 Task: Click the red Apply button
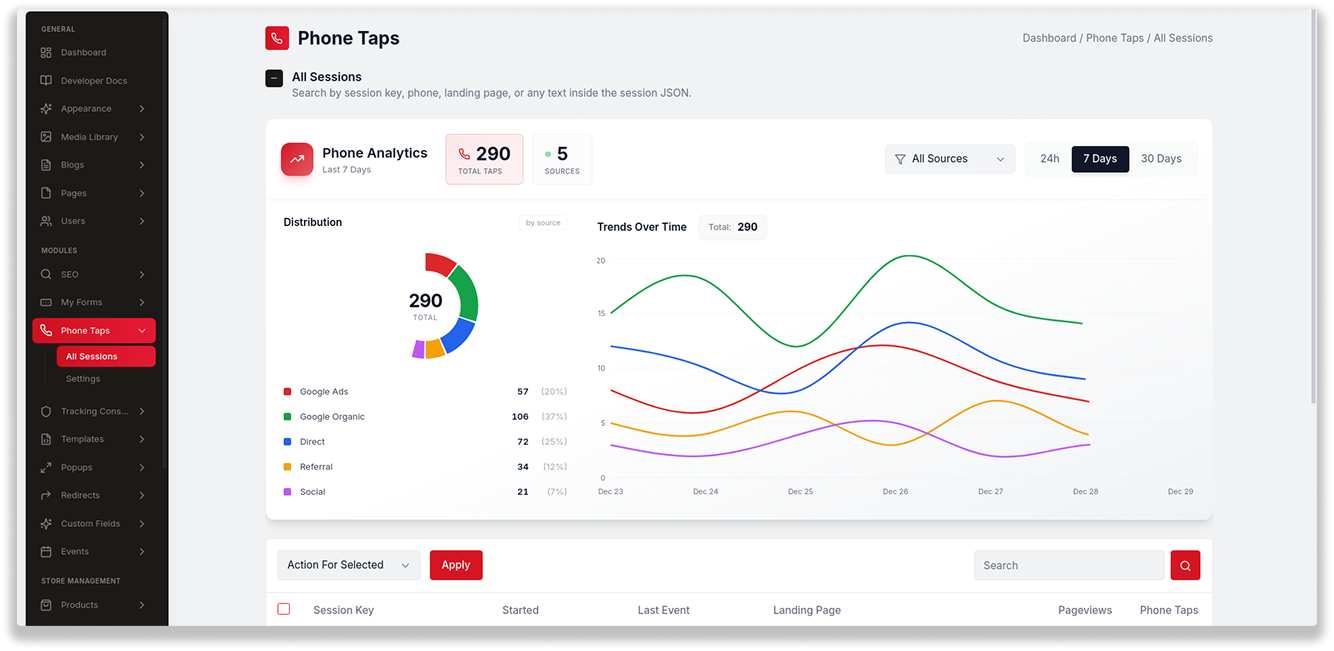(456, 565)
